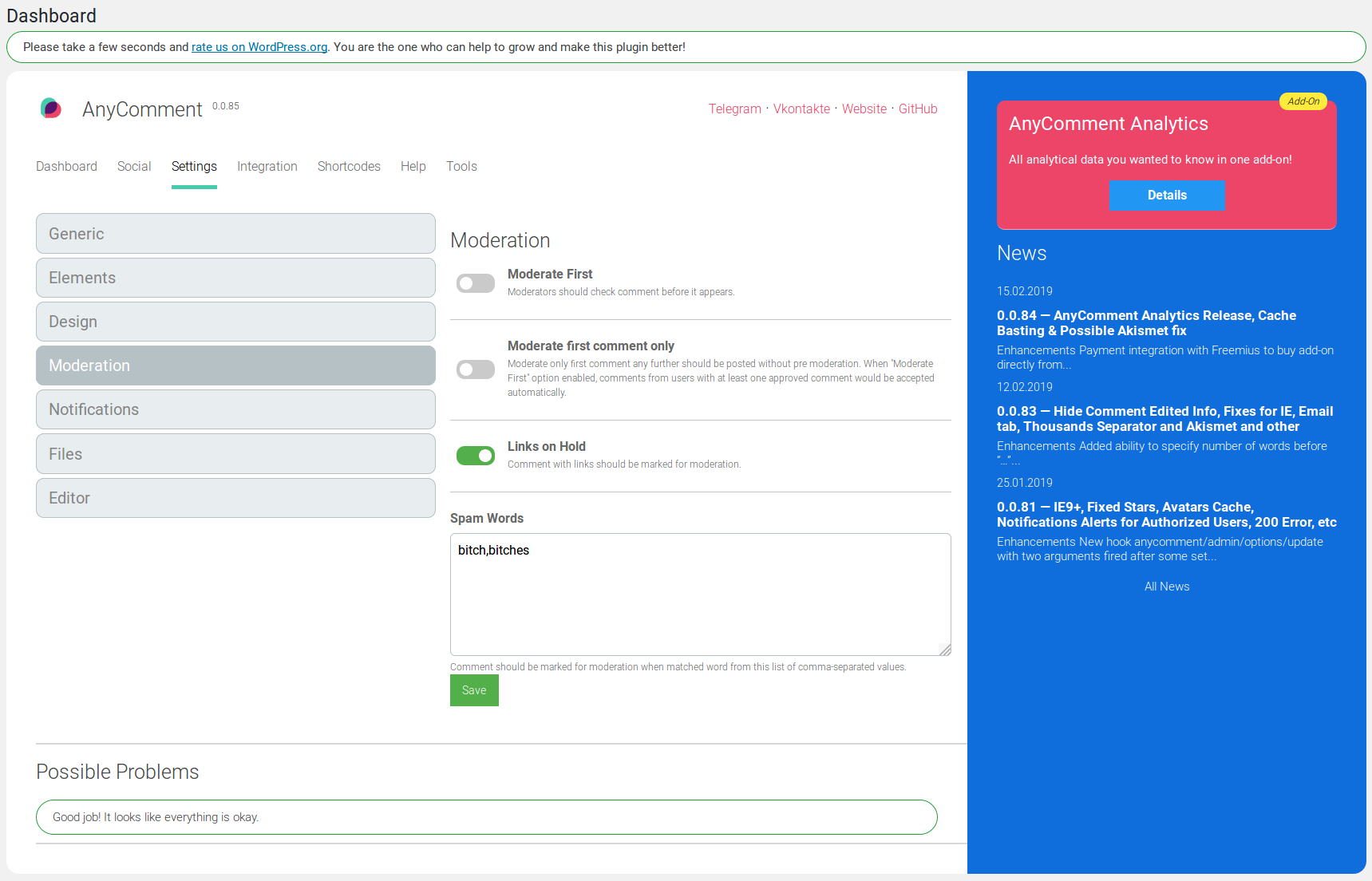1372x881 pixels.
Task: Click the Add-On badge on Analytics card
Action: 1303,101
